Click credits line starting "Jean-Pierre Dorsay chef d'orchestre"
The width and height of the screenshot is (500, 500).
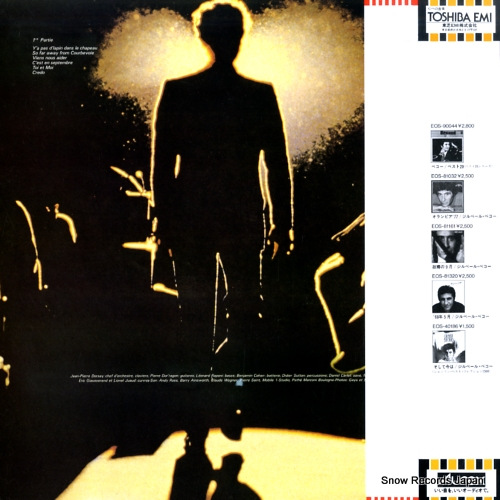pos(217,376)
